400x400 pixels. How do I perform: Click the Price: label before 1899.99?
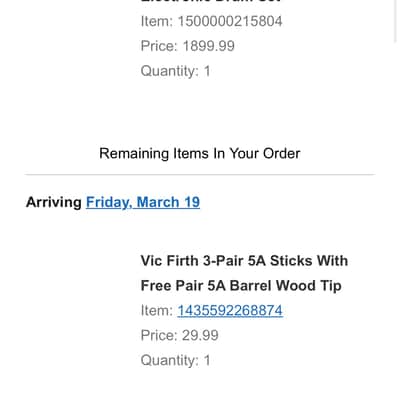(159, 46)
